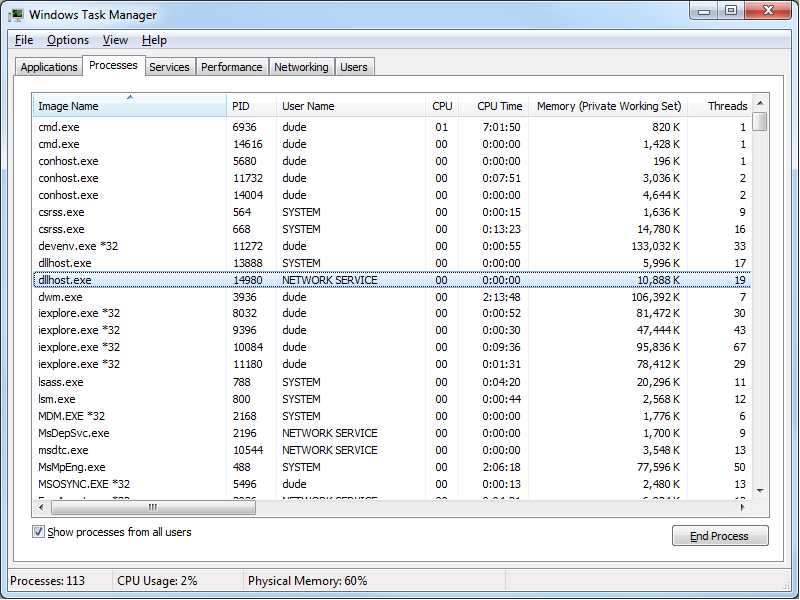Image resolution: width=800 pixels, height=600 pixels.
Task: Toggle Show processes from all users
Action: click(39, 533)
